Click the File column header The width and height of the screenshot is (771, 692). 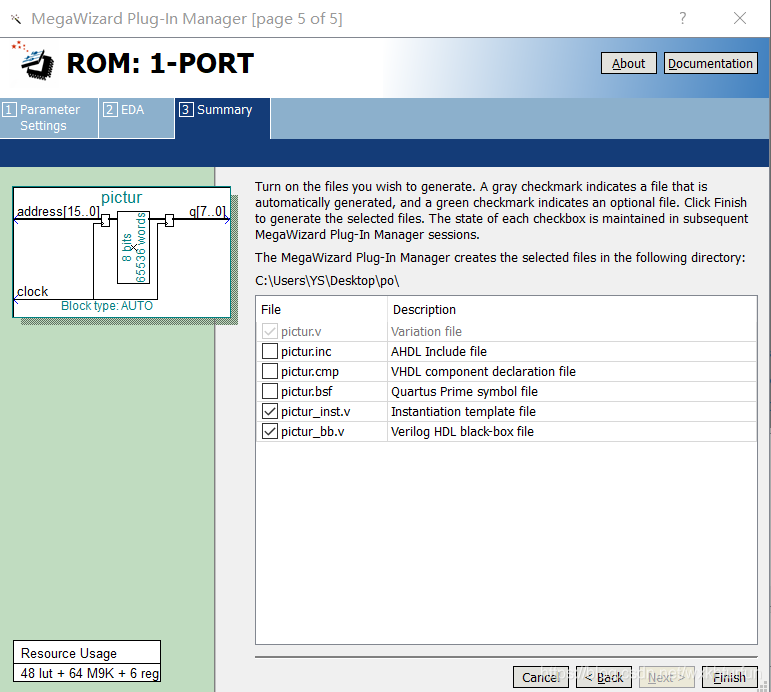tap(271, 309)
